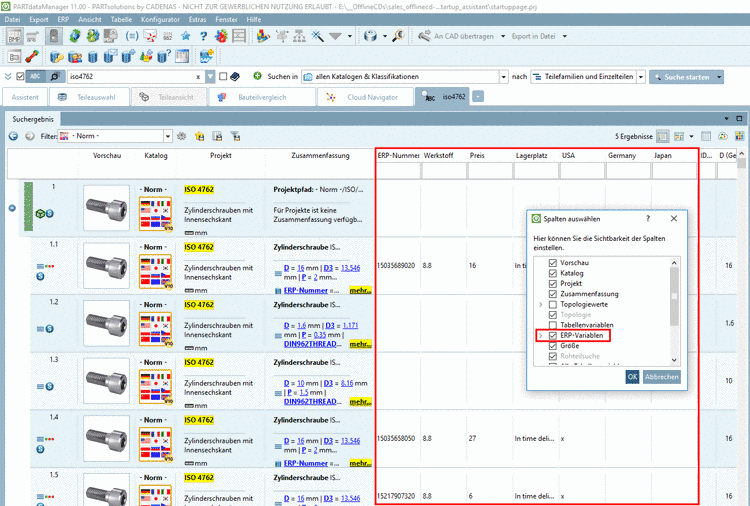Click the magnifying glass search icon in toolbar
The width and height of the screenshot is (750, 506).
[x=398, y=36]
